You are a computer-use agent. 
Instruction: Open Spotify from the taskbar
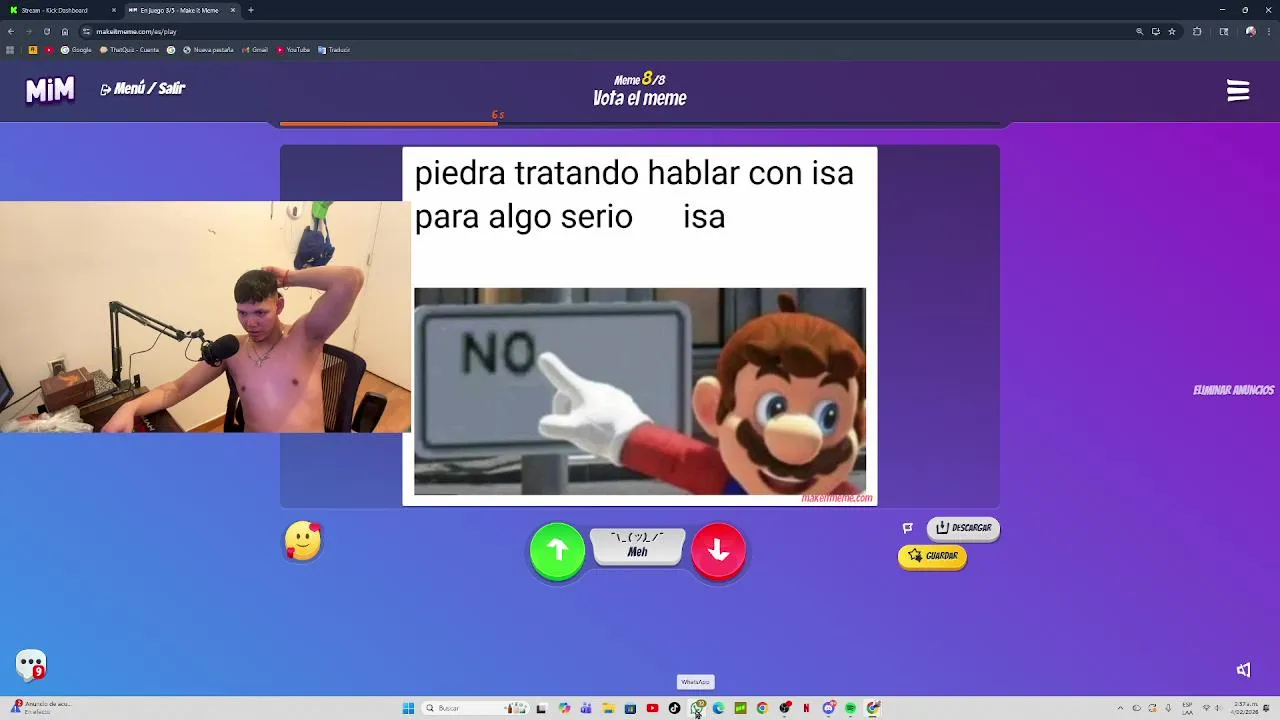click(850, 708)
